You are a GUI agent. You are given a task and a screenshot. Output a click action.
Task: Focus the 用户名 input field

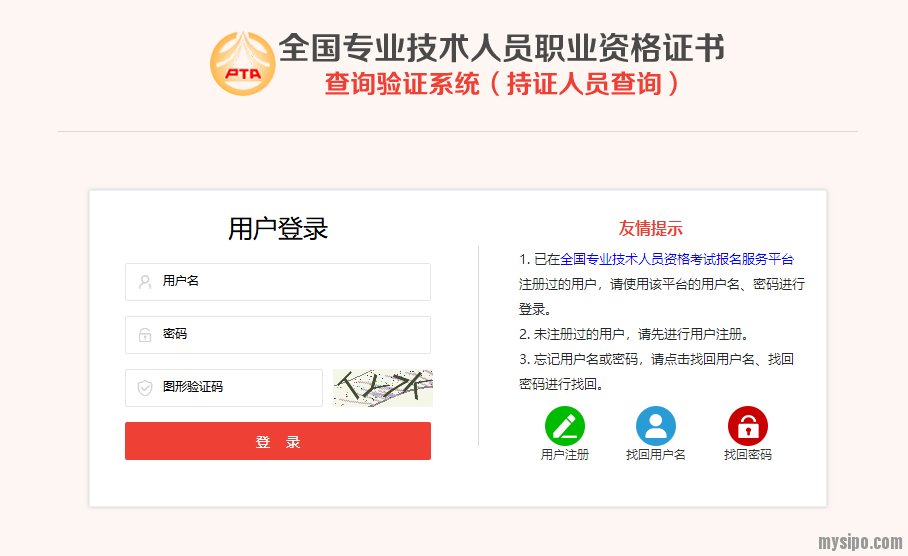tap(278, 282)
